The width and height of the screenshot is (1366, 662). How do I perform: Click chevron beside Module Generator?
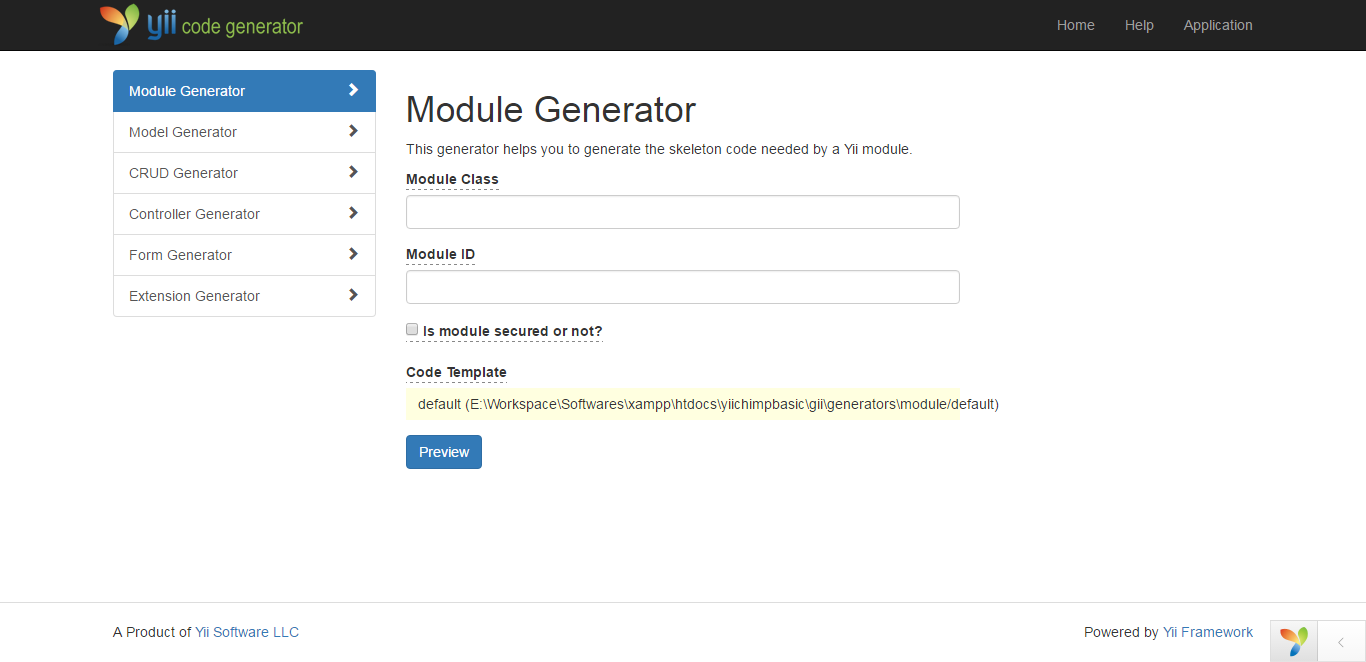(353, 90)
